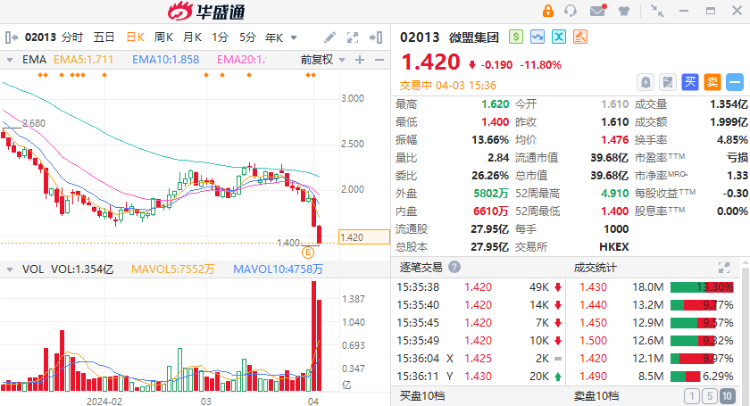Image resolution: width=750 pixels, height=406 pixels.
Task: Set a price alert with bell icon
Action: pos(645,82)
